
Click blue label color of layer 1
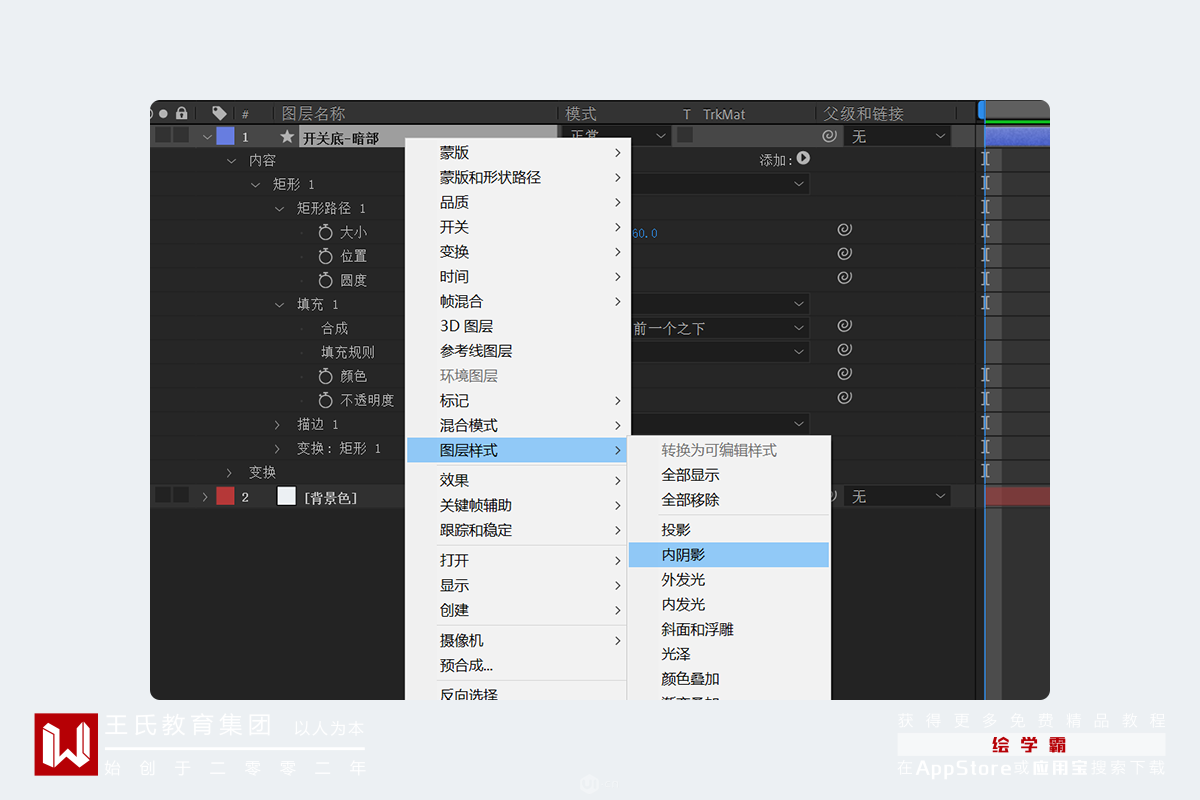pyautogui.click(x=225, y=136)
